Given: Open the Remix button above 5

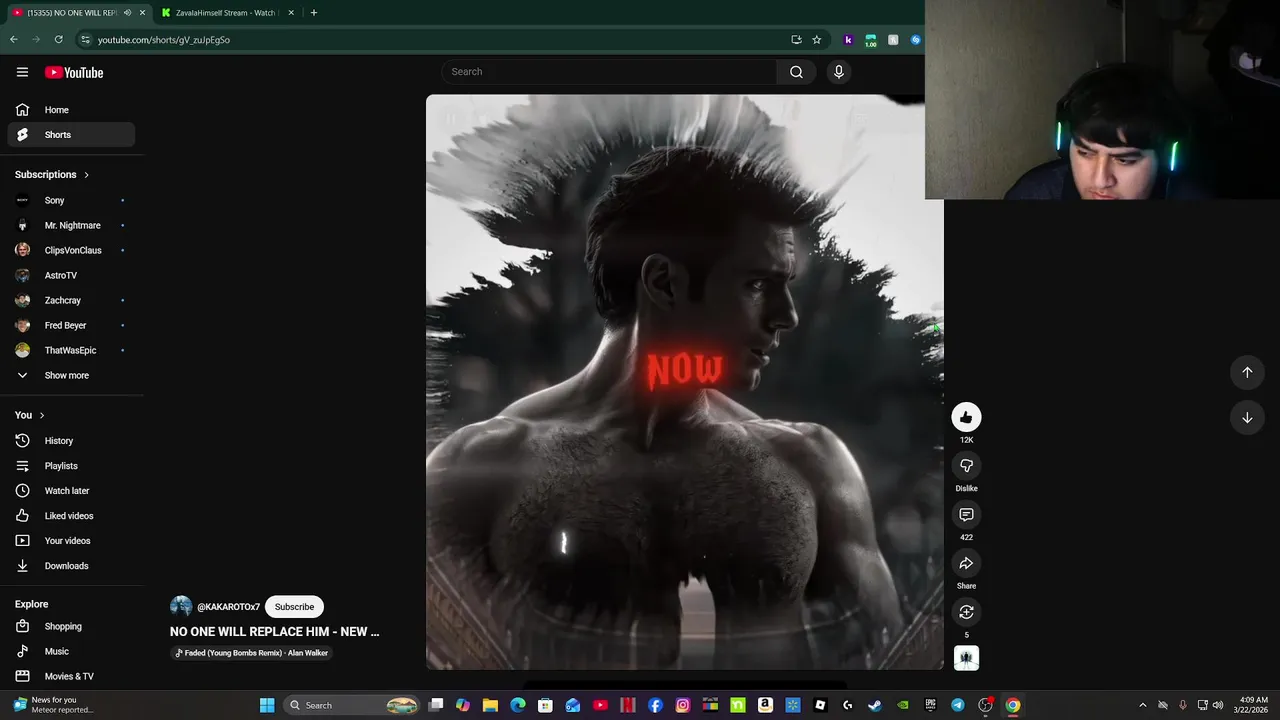Looking at the screenshot, I should (966, 612).
